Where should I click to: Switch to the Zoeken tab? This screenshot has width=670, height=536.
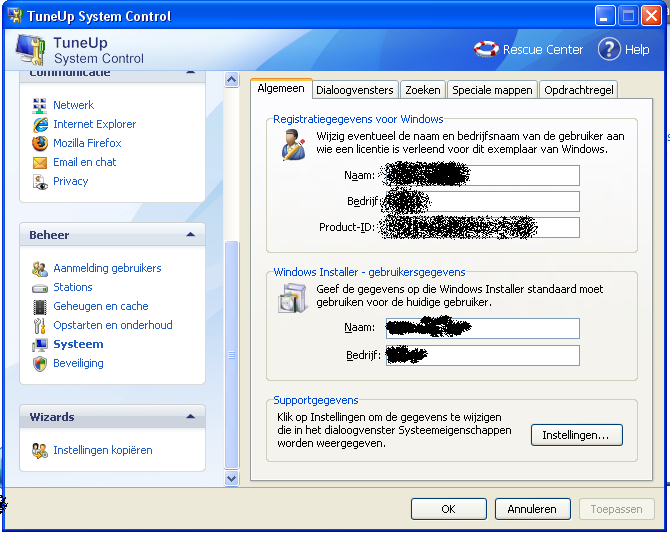pos(423,90)
